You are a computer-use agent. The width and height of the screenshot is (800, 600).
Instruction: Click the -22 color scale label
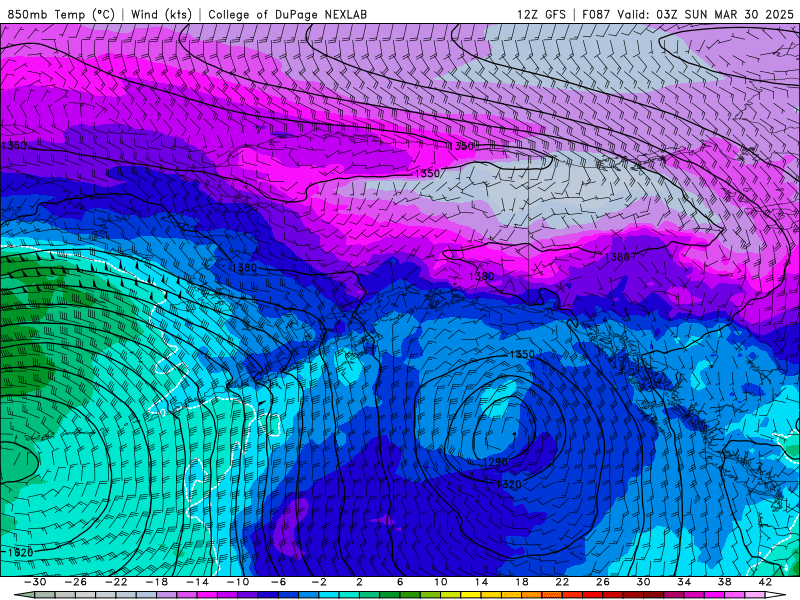pos(116,582)
